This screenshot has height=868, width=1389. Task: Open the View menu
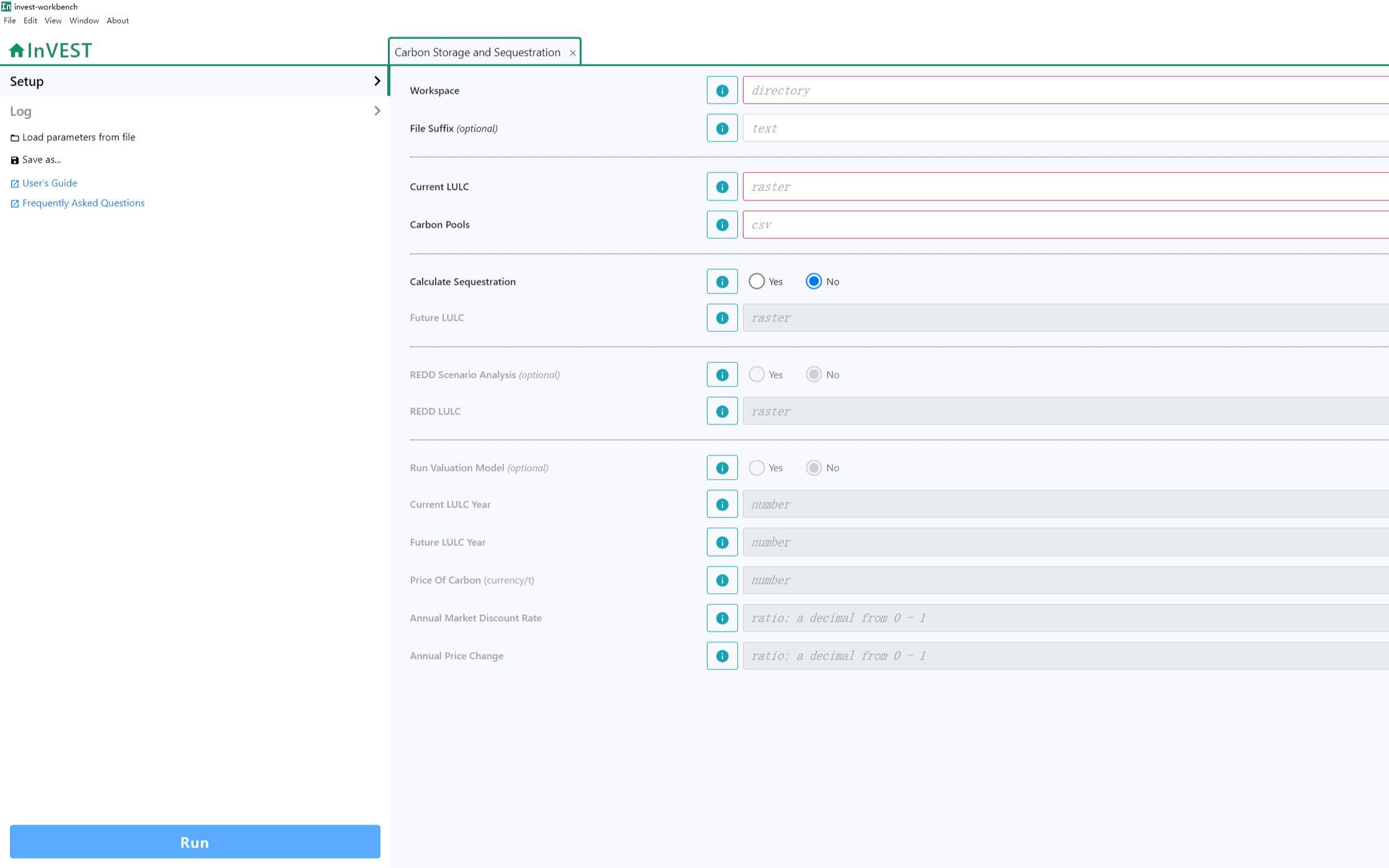[x=53, y=20]
